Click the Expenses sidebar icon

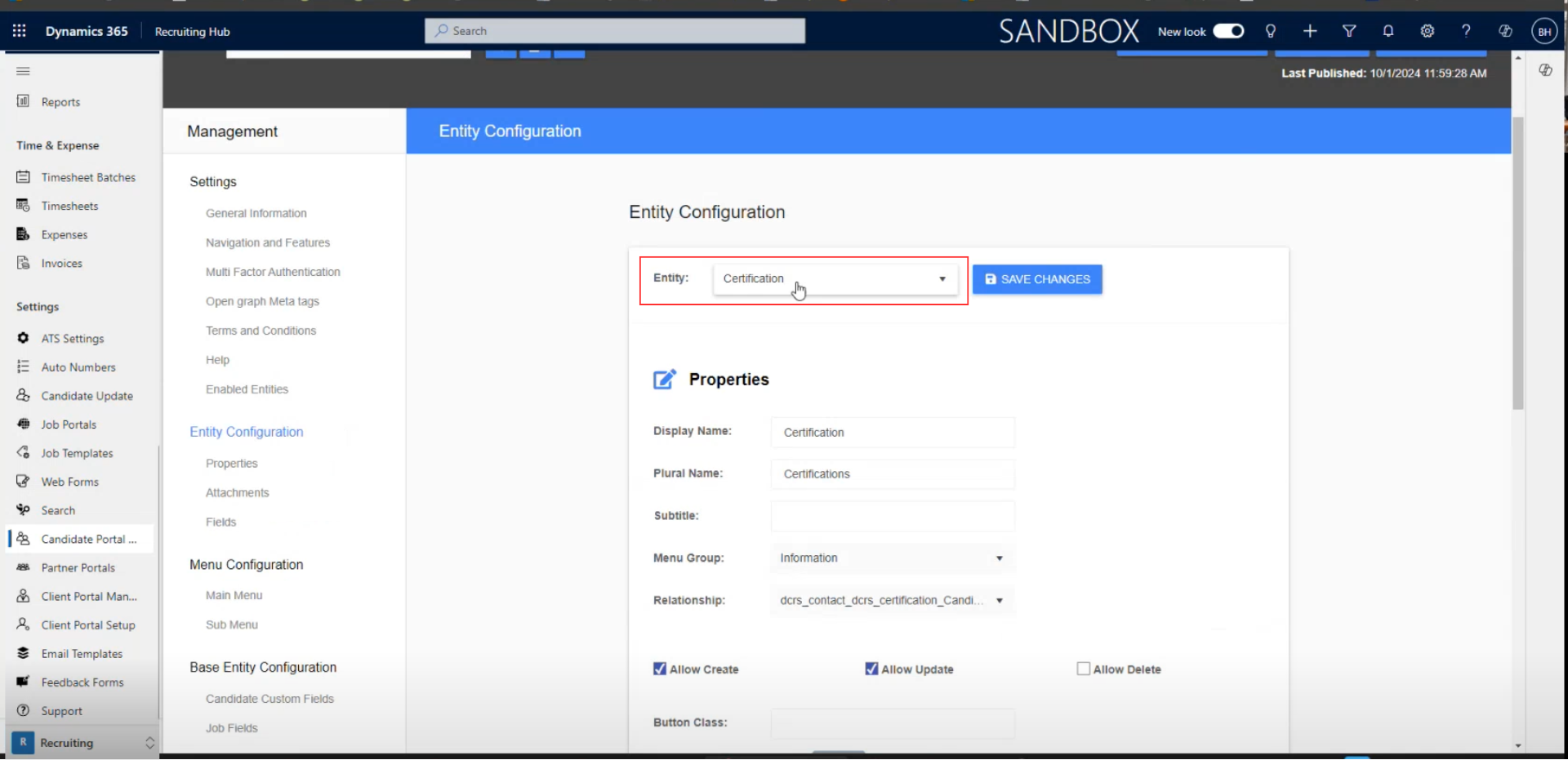click(23, 234)
